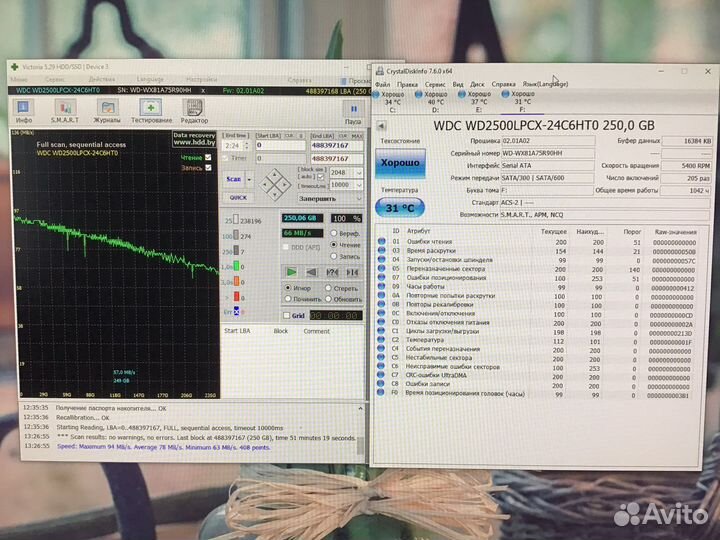This screenshot has height=540, width=720.
Task: Open the S.M.A.R.T panel in Victoria
Action: pos(64,110)
